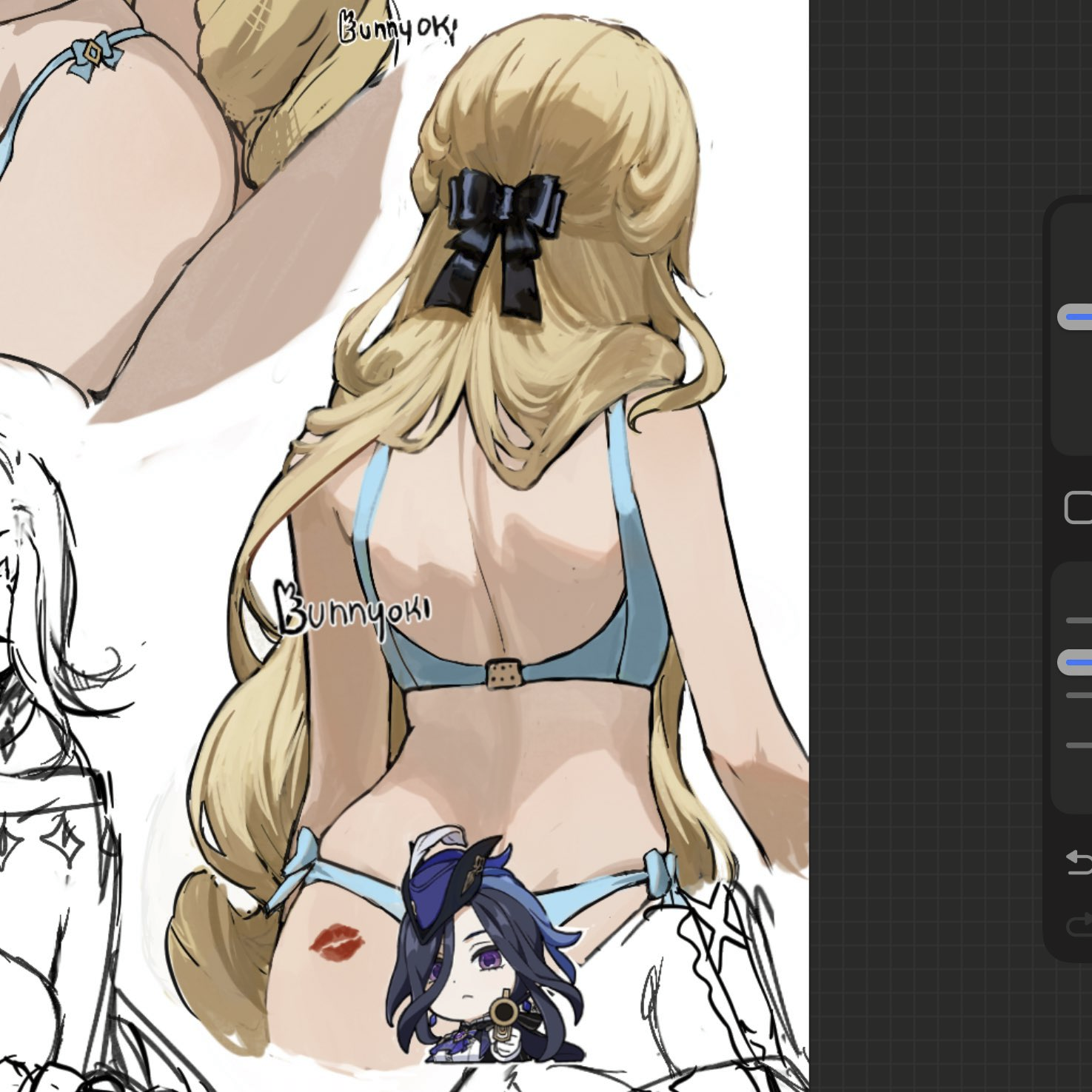The width and height of the screenshot is (1092, 1092).
Task: Click the lower brush opacity slider handle
Action: pyautogui.click(x=1075, y=662)
